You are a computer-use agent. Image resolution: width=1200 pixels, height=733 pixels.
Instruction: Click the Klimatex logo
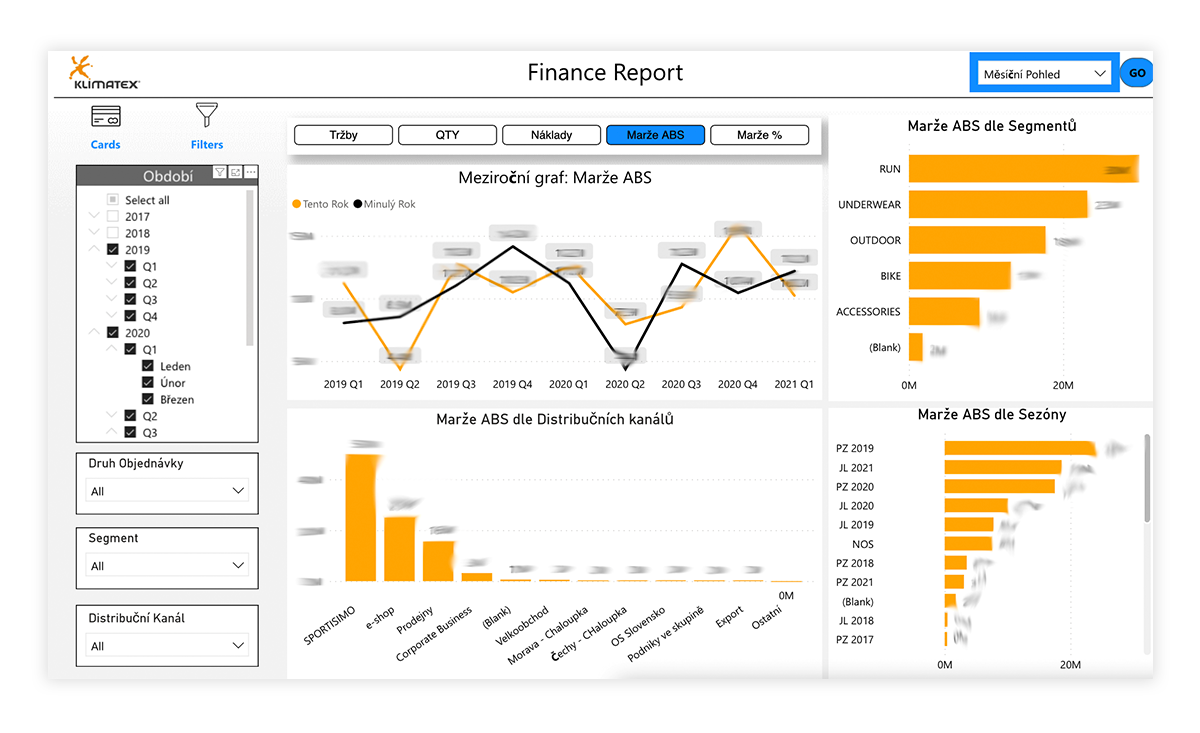pos(104,73)
